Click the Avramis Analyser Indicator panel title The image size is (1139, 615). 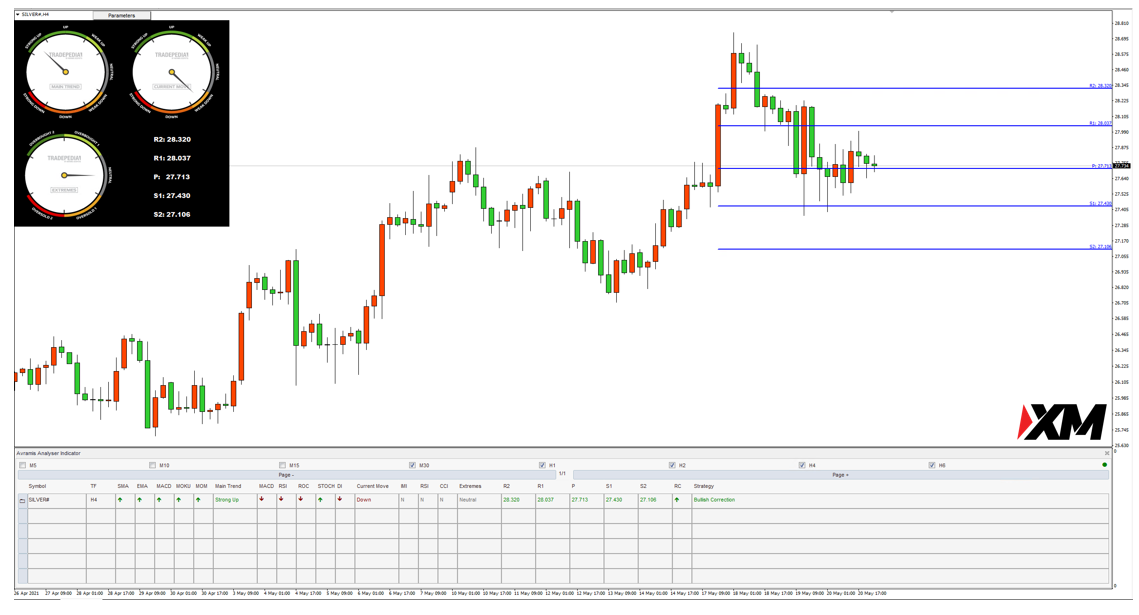click(49, 453)
